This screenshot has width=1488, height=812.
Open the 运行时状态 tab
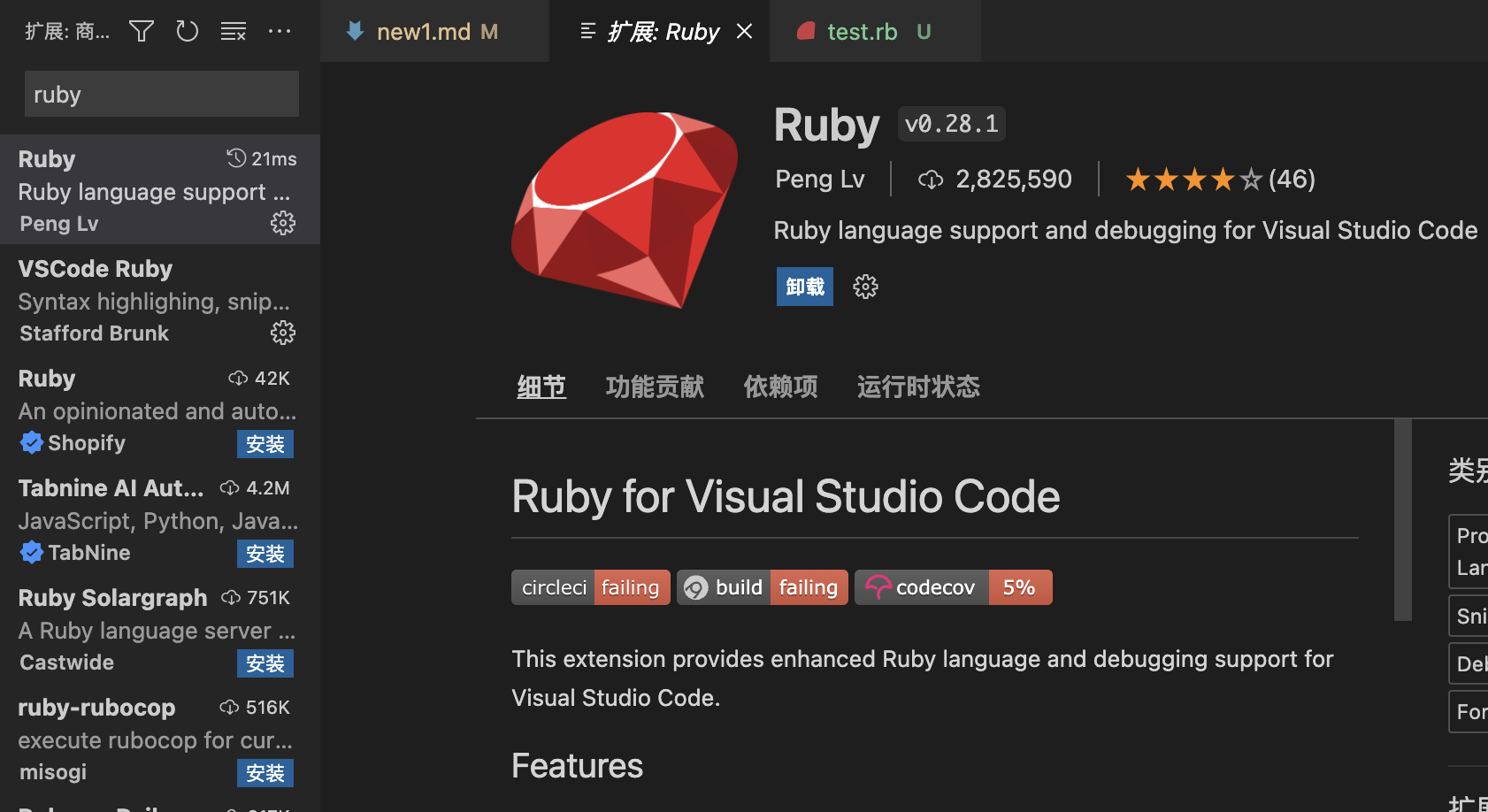tap(918, 387)
